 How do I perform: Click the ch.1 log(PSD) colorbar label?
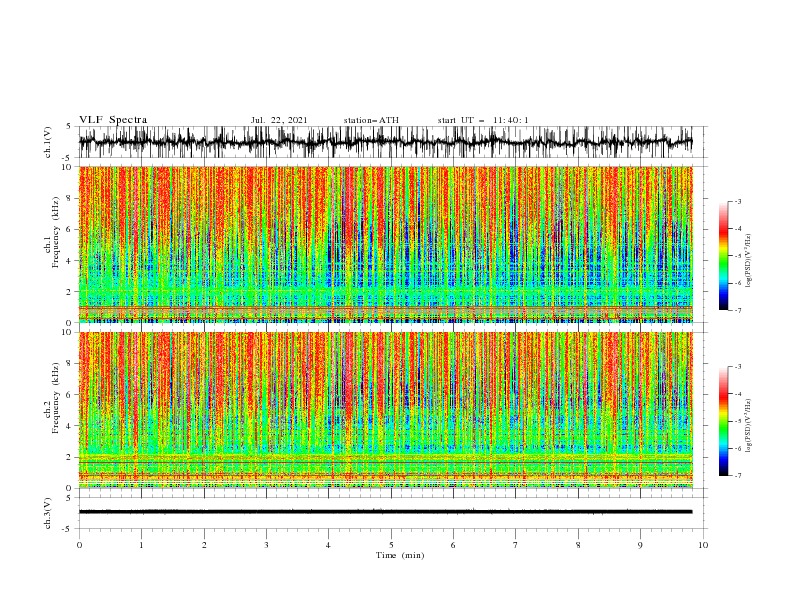pyautogui.click(x=748, y=261)
